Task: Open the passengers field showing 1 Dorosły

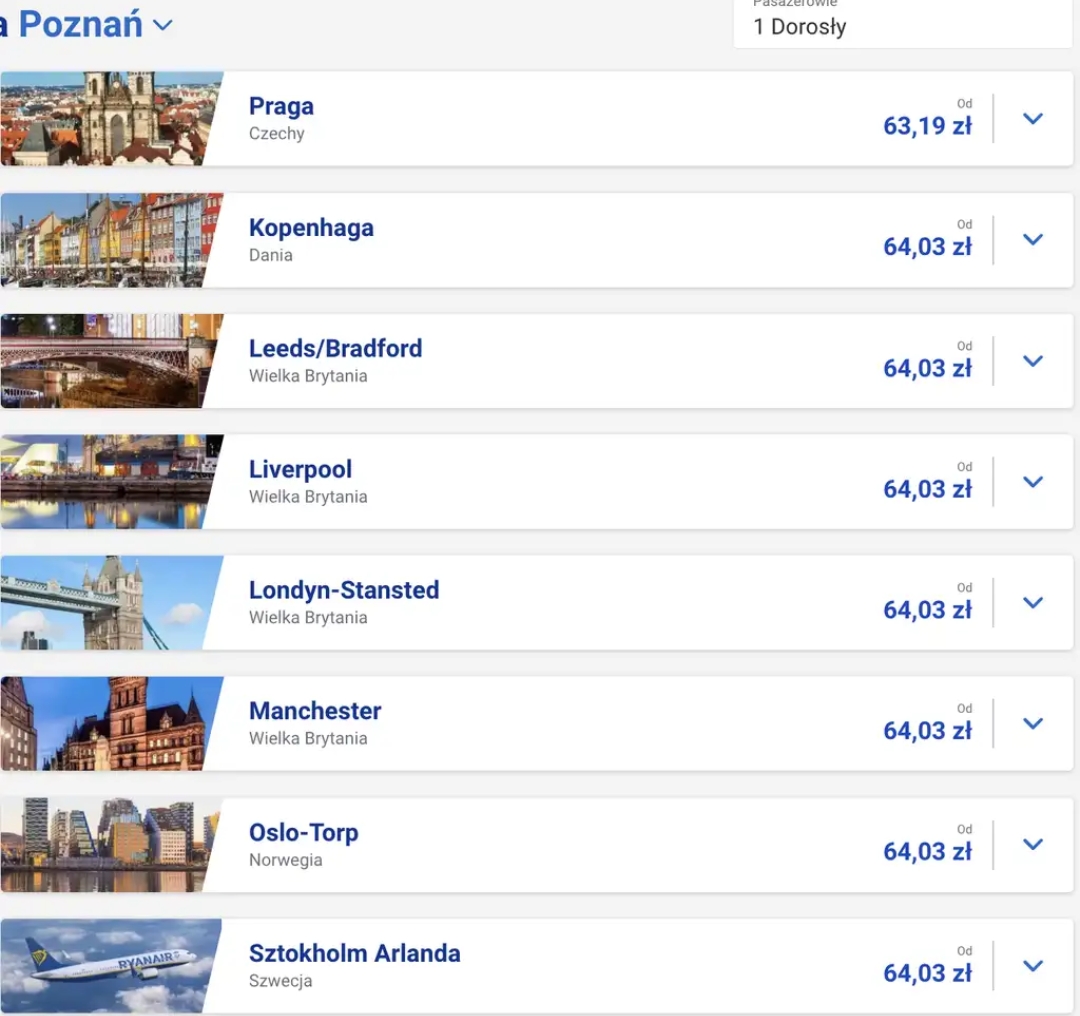Action: (x=900, y=26)
